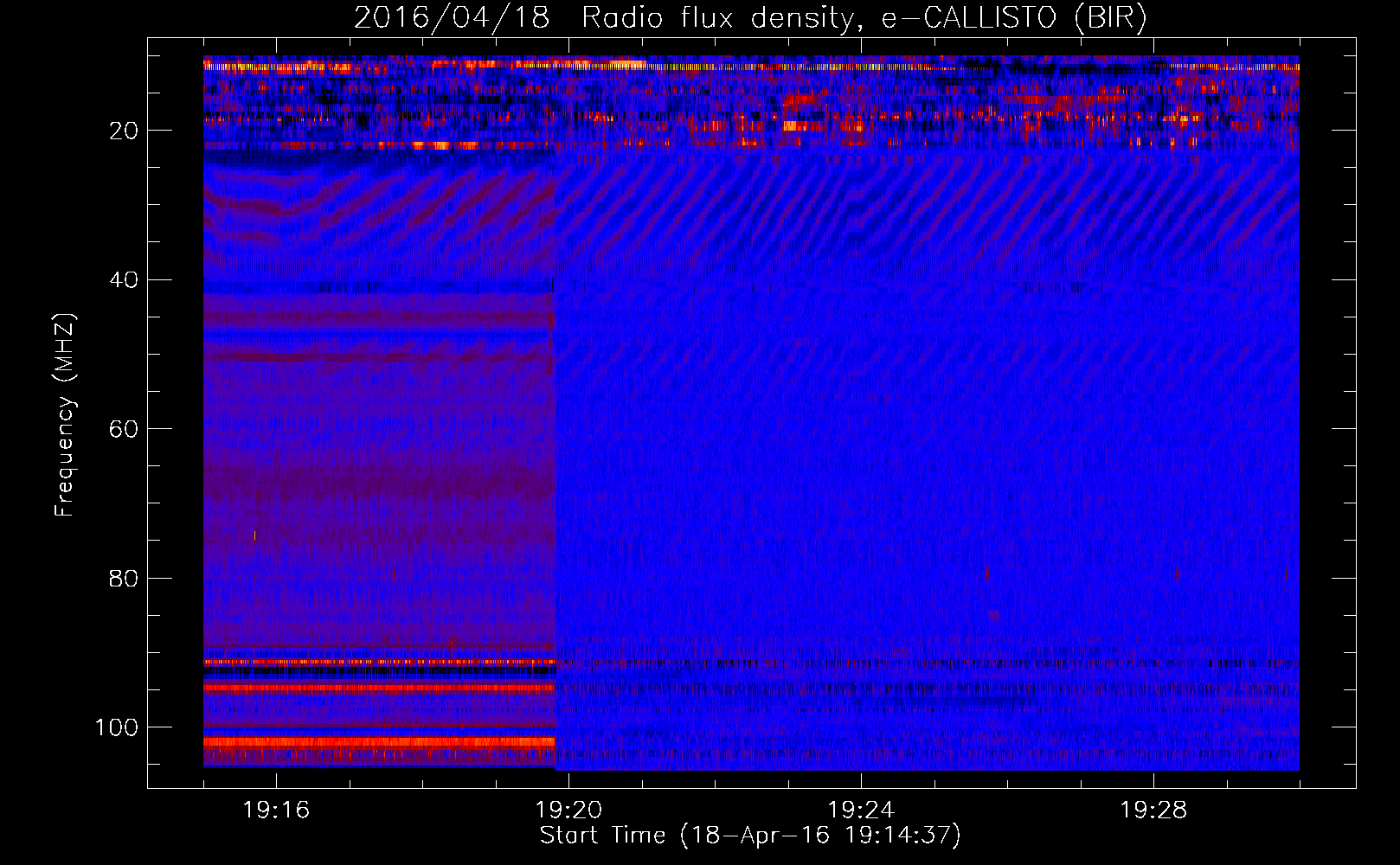Select the 19:28 time tick label
Viewport: 1400px width, 865px height.
(x=1153, y=810)
